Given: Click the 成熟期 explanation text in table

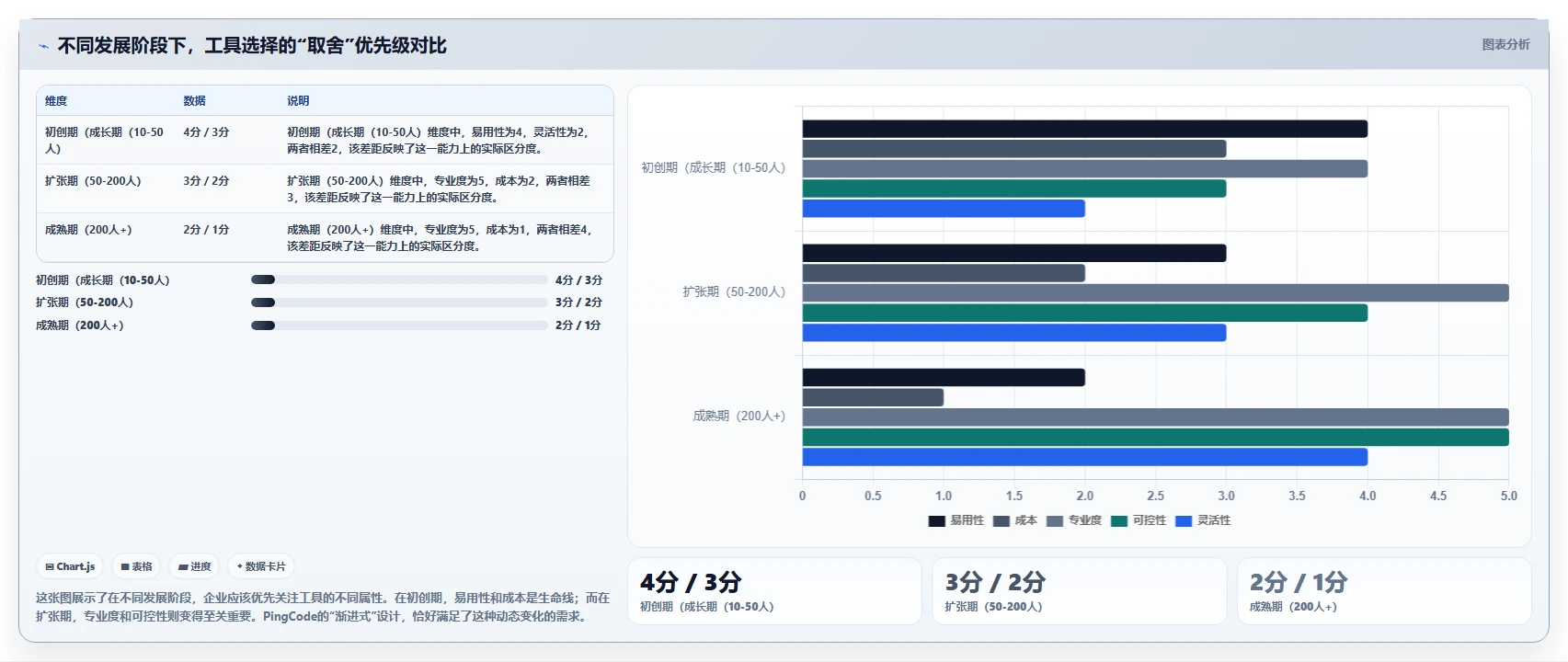Looking at the screenshot, I should click(440, 237).
